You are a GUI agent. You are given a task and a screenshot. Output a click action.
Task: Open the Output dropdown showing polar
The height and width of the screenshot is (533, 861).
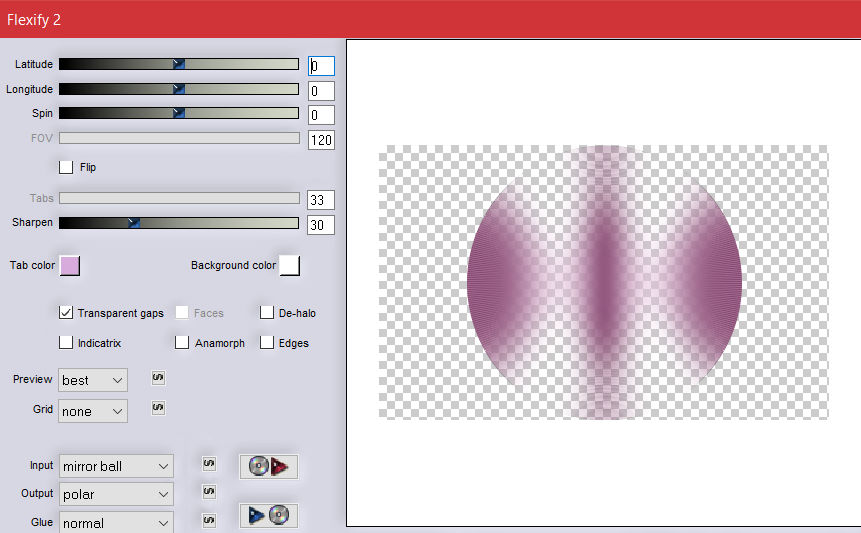tap(116, 494)
